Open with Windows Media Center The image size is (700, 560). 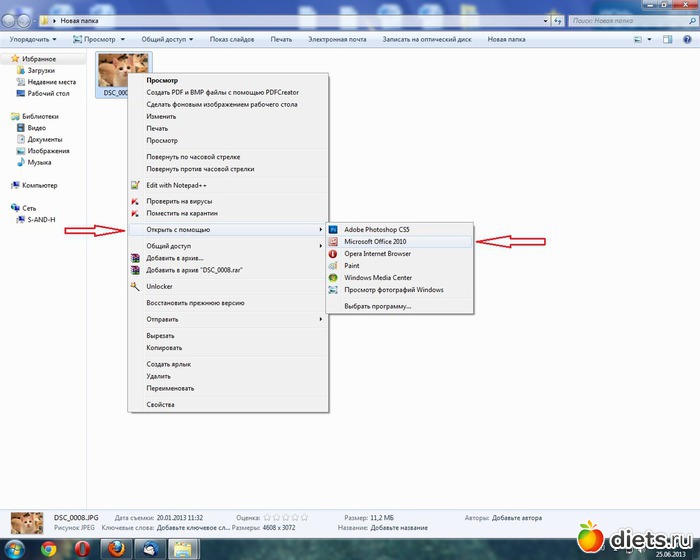[377, 277]
